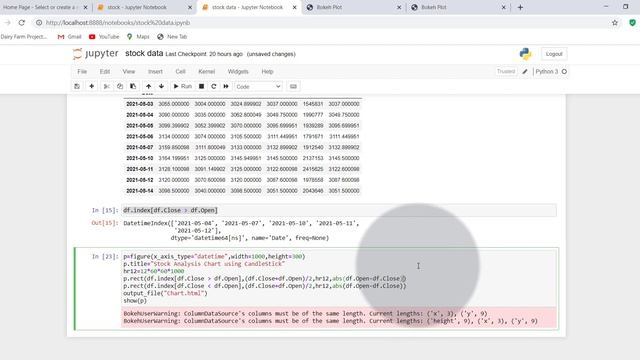
Task: Interrupt the kernel with stop icon
Action: 201,87
